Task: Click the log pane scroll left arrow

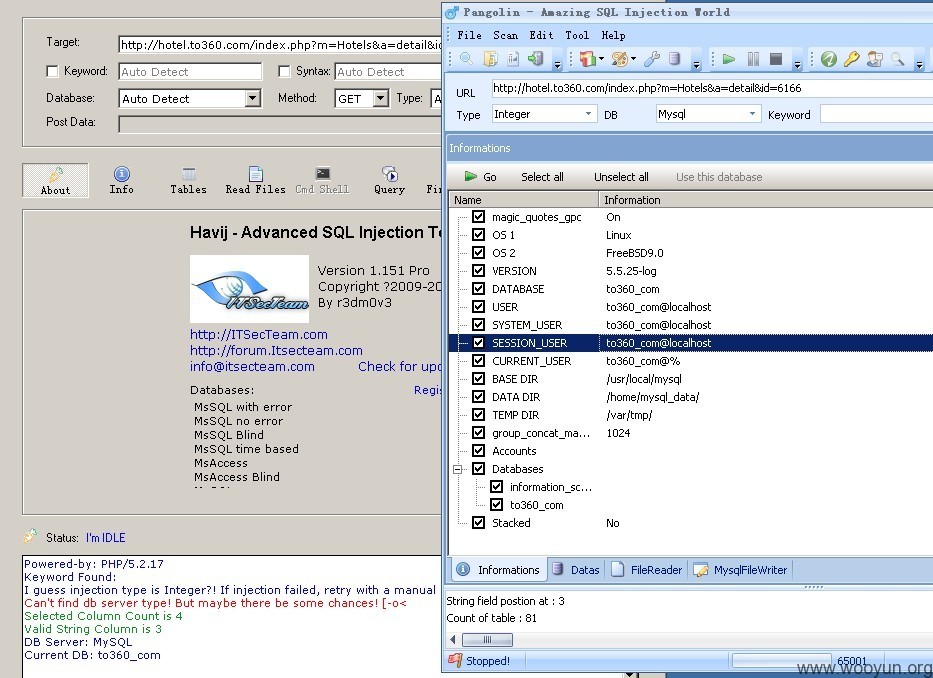Action: click(x=453, y=639)
